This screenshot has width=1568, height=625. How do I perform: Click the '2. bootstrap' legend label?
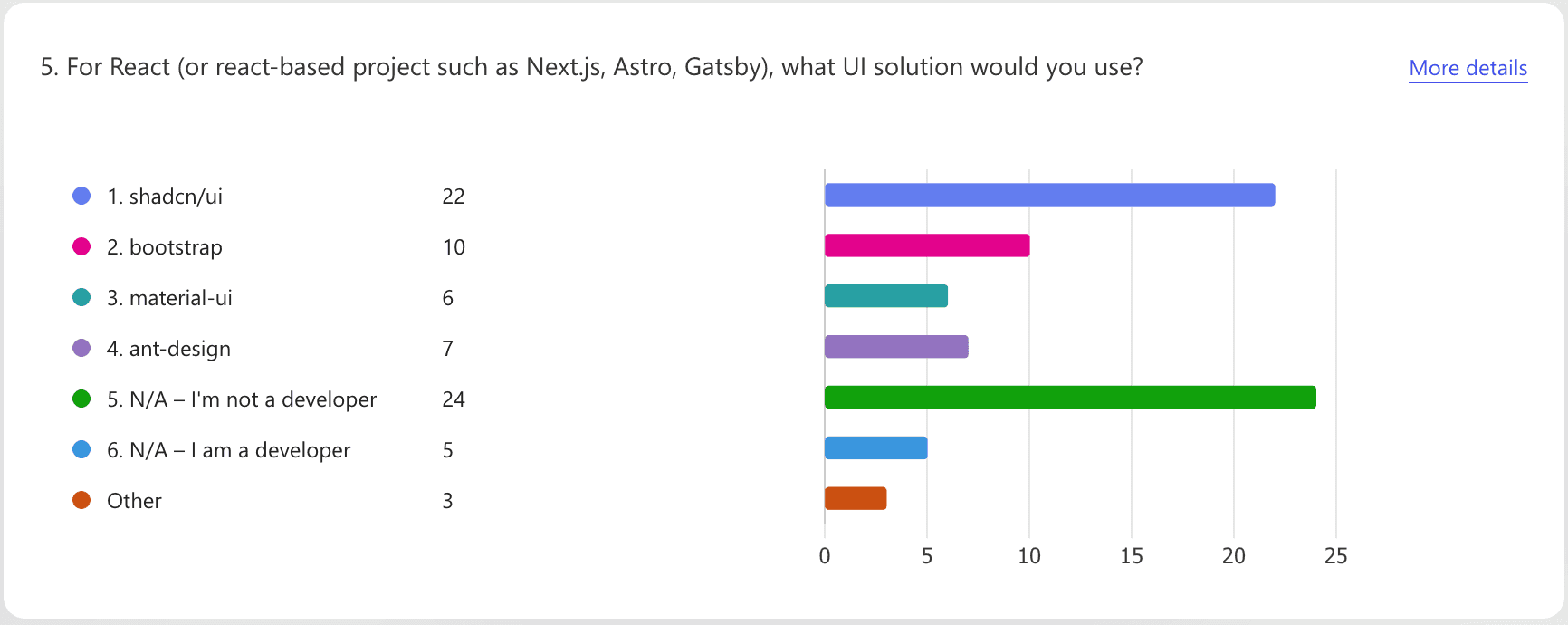pos(165,247)
